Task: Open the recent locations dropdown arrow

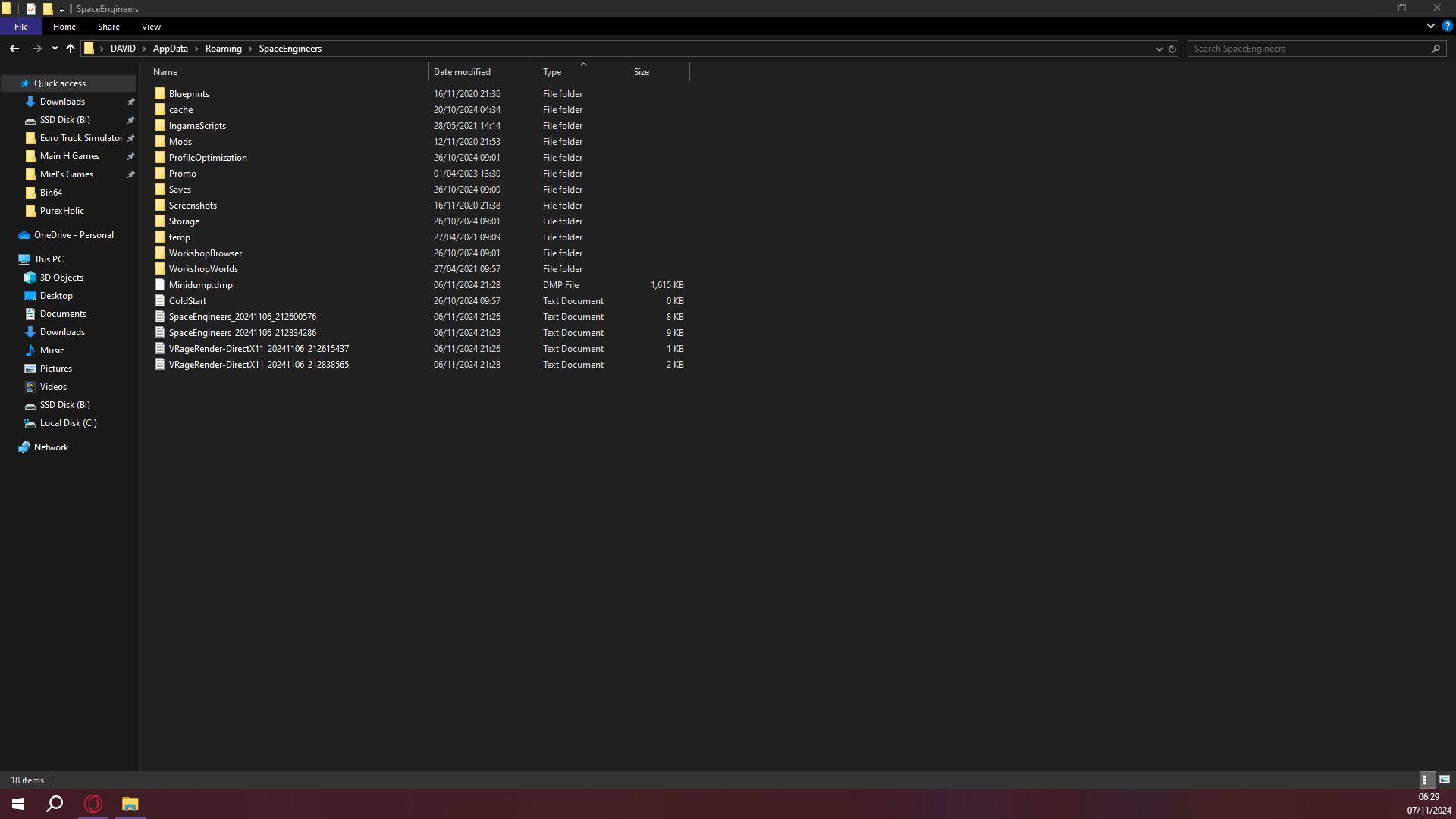Action: coord(55,49)
